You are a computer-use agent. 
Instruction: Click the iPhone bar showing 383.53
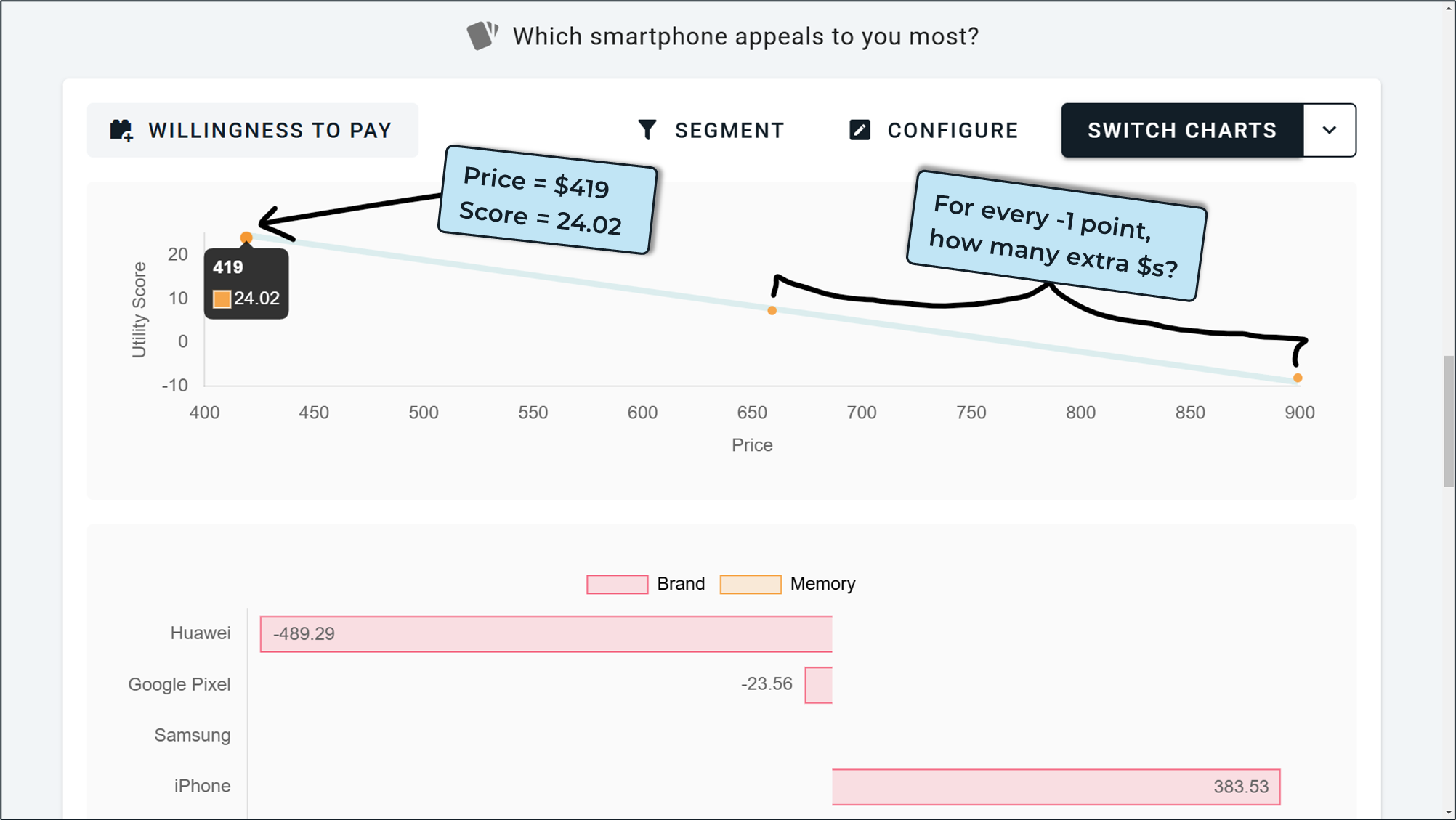(x=1056, y=787)
